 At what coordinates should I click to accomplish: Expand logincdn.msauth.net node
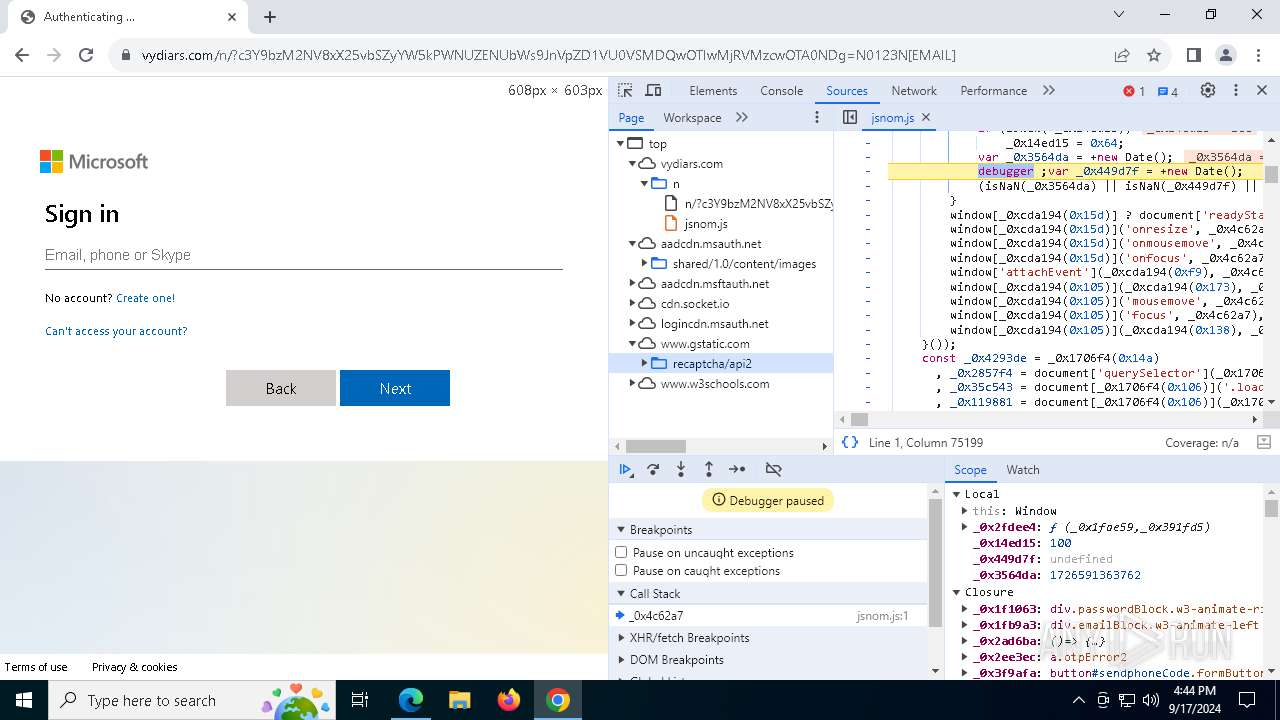click(x=633, y=323)
